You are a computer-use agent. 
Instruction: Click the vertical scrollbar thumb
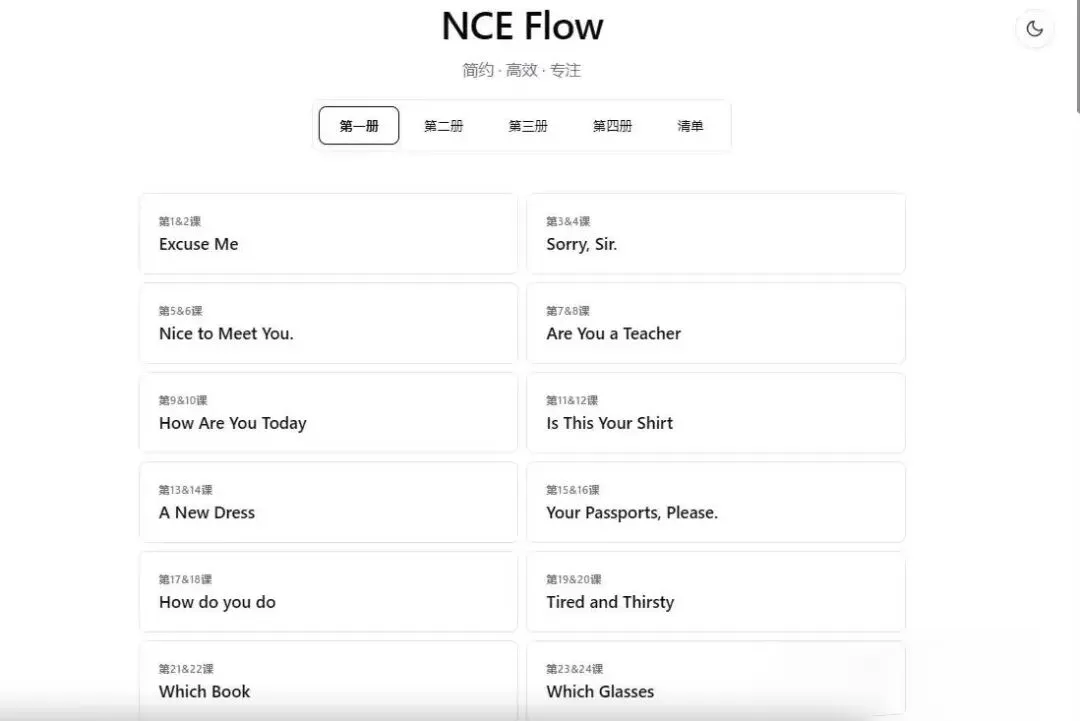pyautogui.click(x=1076, y=55)
